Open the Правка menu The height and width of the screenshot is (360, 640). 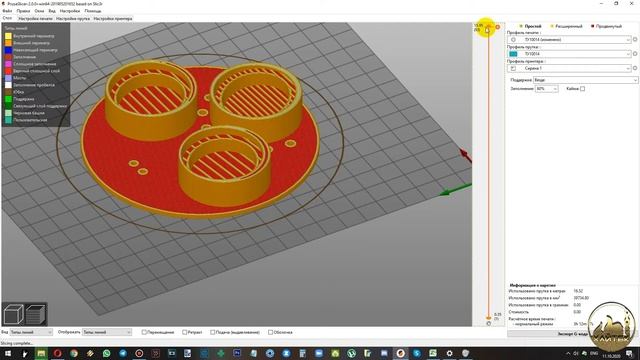(23, 11)
